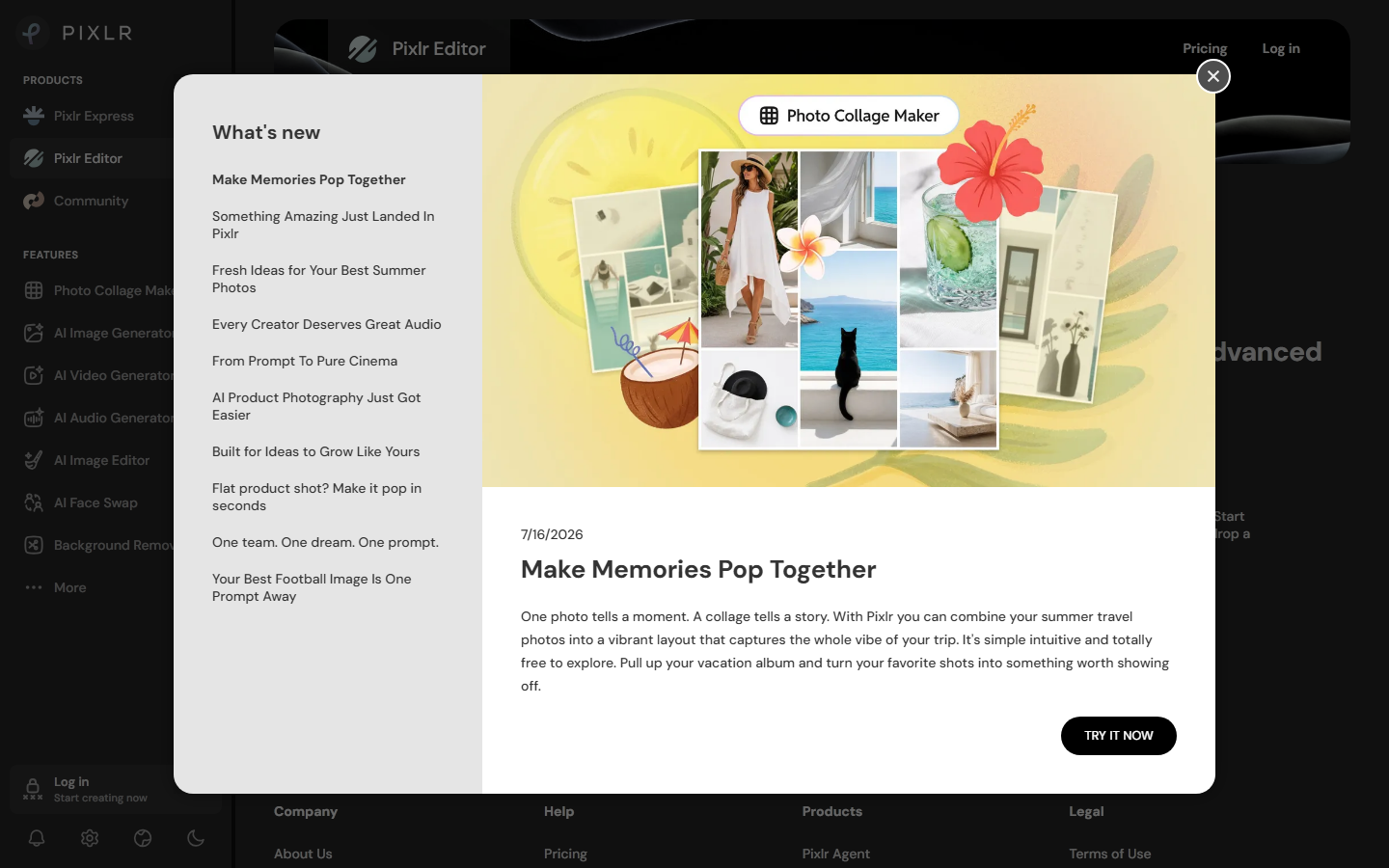This screenshot has height=868, width=1389.
Task: Open Pixlr Express in sidebar
Action: pyautogui.click(x=93, y=116)
